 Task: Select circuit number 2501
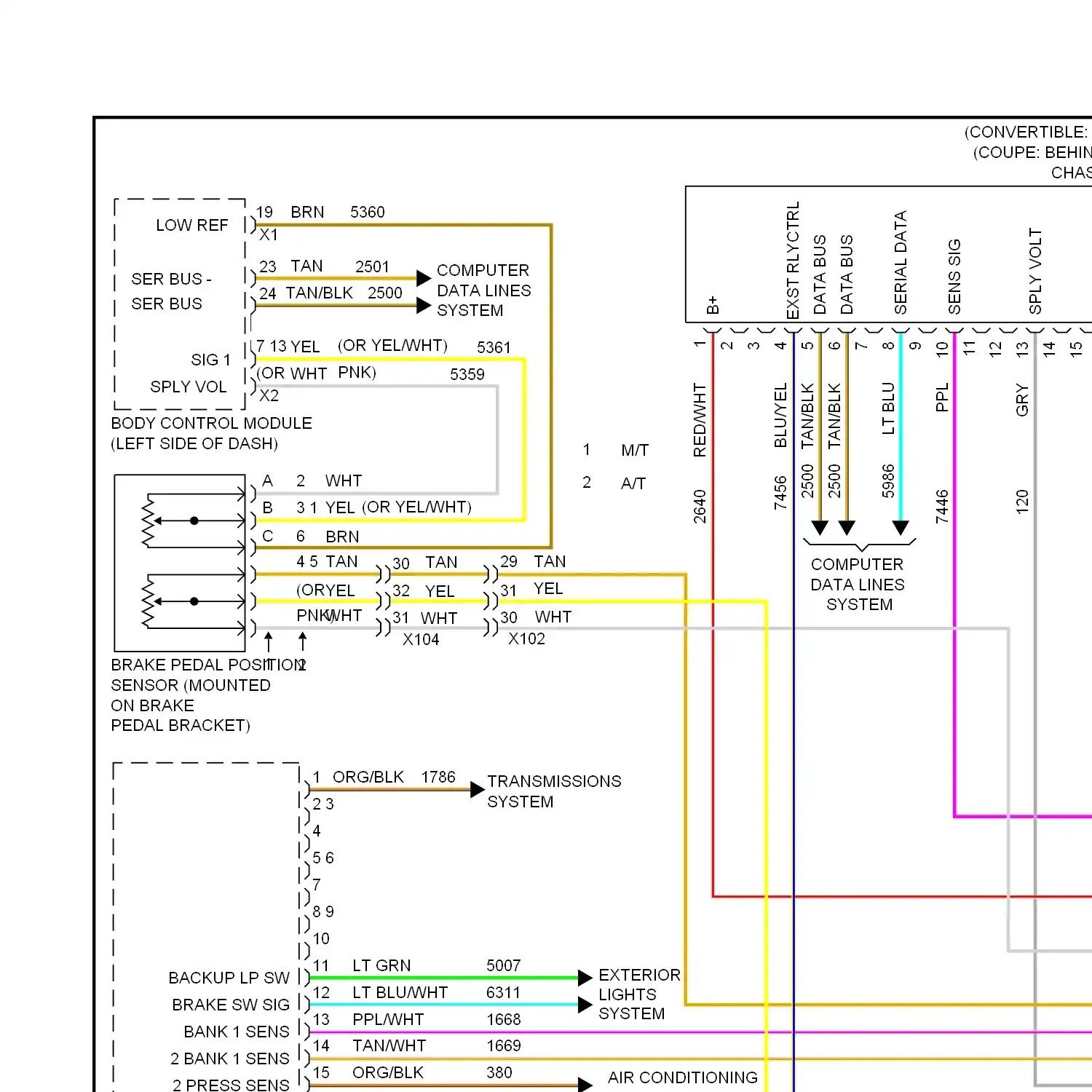[373, 267]
